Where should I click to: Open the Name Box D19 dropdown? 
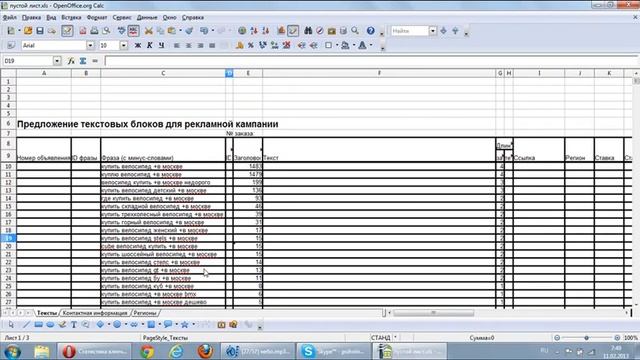pos(57,61)
